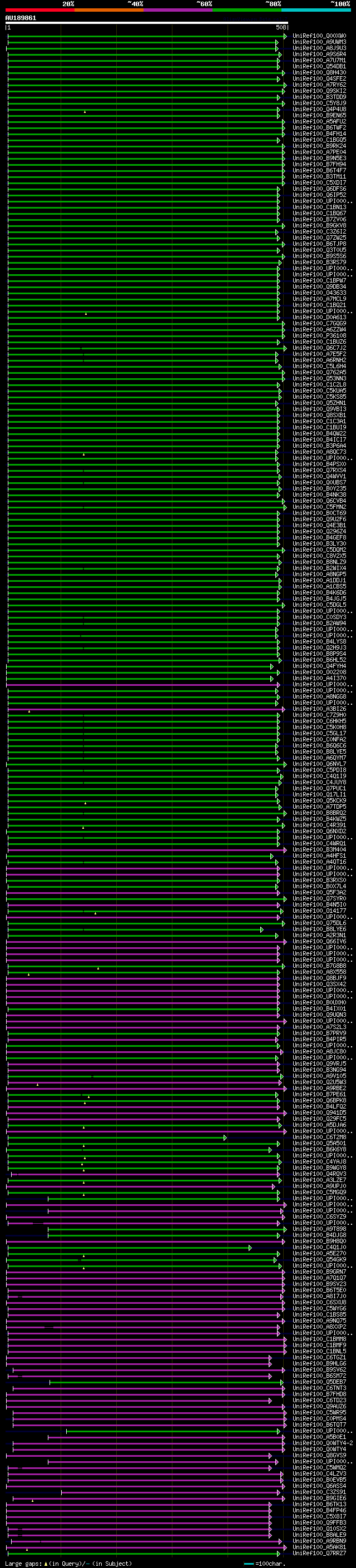Screen dimensions: 356x1568
Task: Click the white query sequence bar
Action: [147, 22]
